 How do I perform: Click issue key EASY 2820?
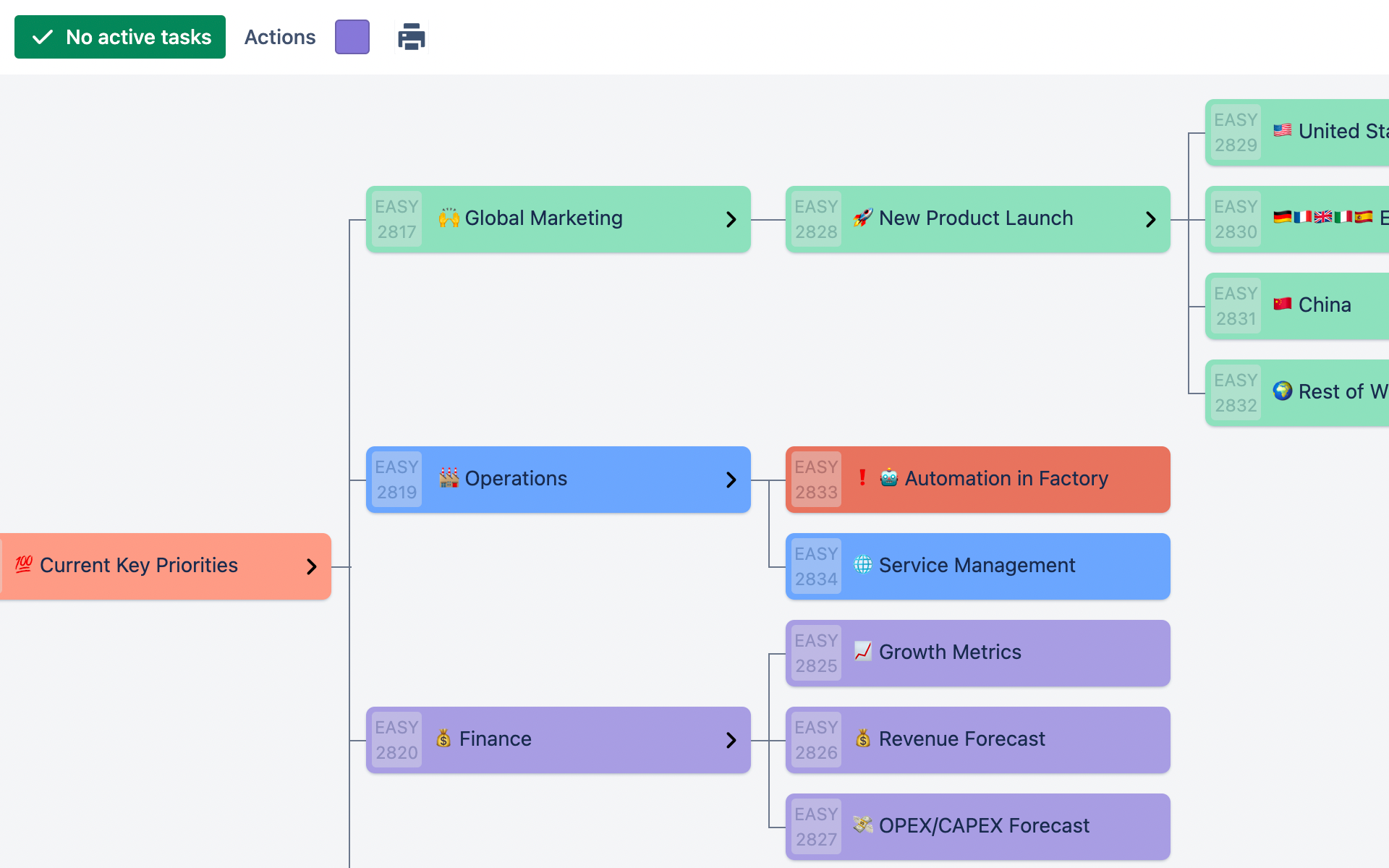tap(396, 740)
